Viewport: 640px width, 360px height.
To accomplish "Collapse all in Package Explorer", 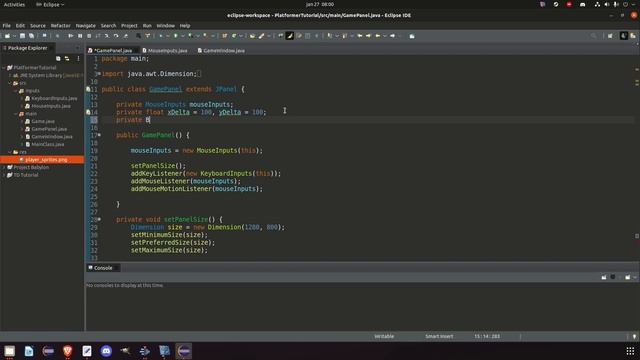I will click(58, 59).
